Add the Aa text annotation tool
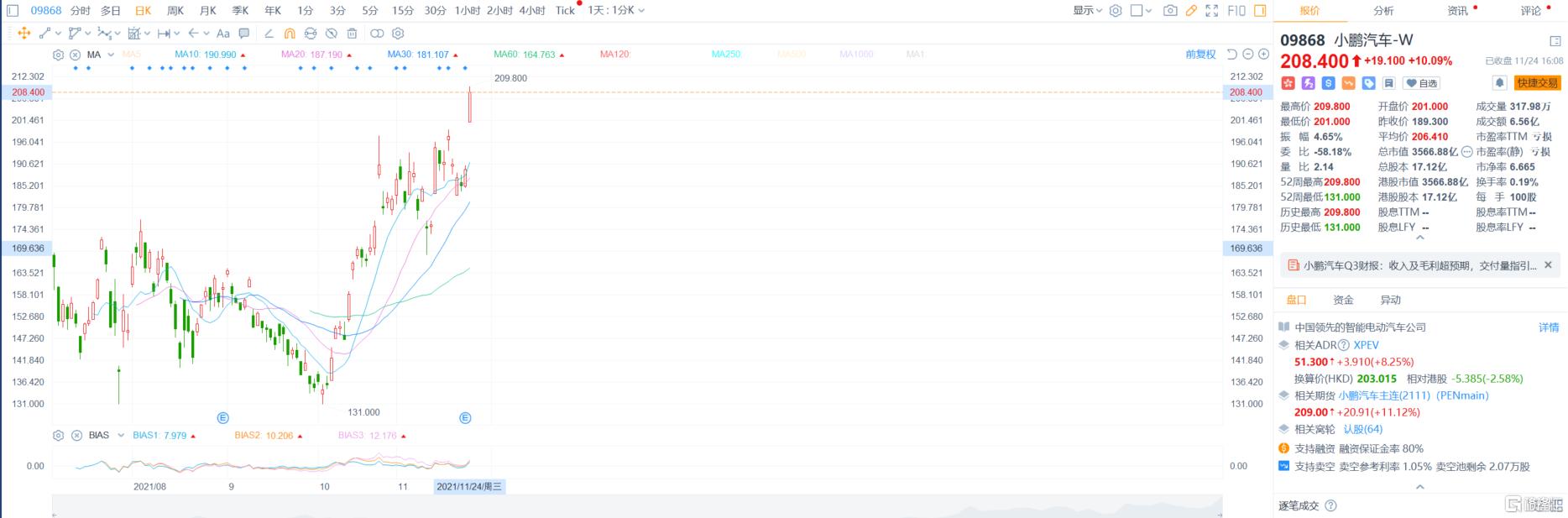This screenshot has height=518, width=1568. (223, 34)
